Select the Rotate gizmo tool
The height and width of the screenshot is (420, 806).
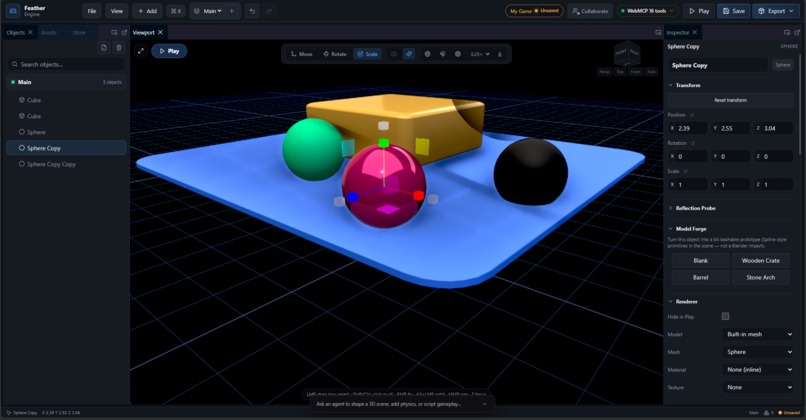click(335, 54)
